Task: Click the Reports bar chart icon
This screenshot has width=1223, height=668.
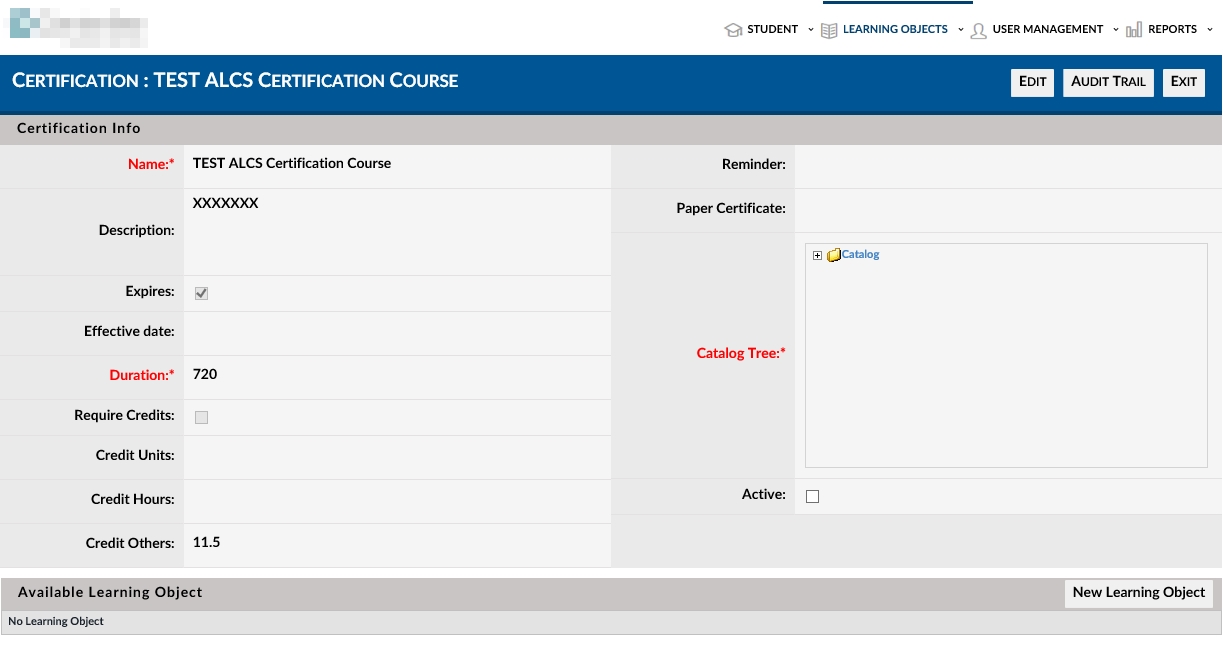Action: point(1134,30)
